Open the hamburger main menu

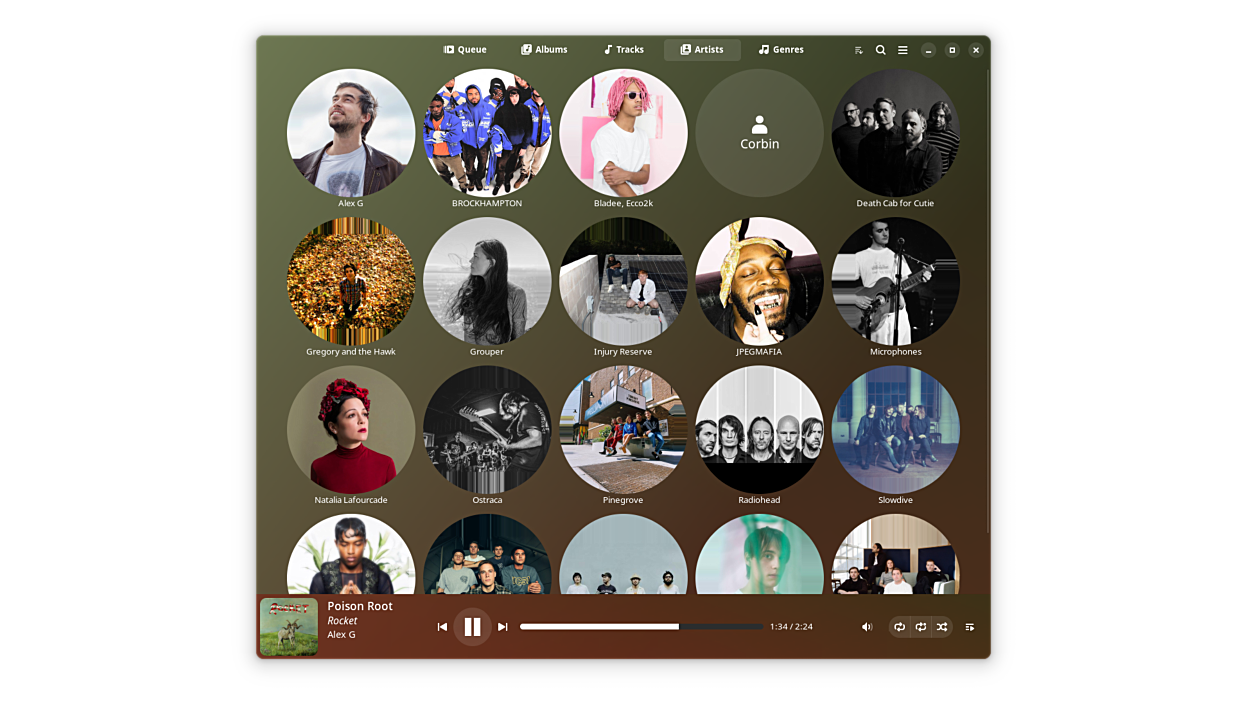903,50
